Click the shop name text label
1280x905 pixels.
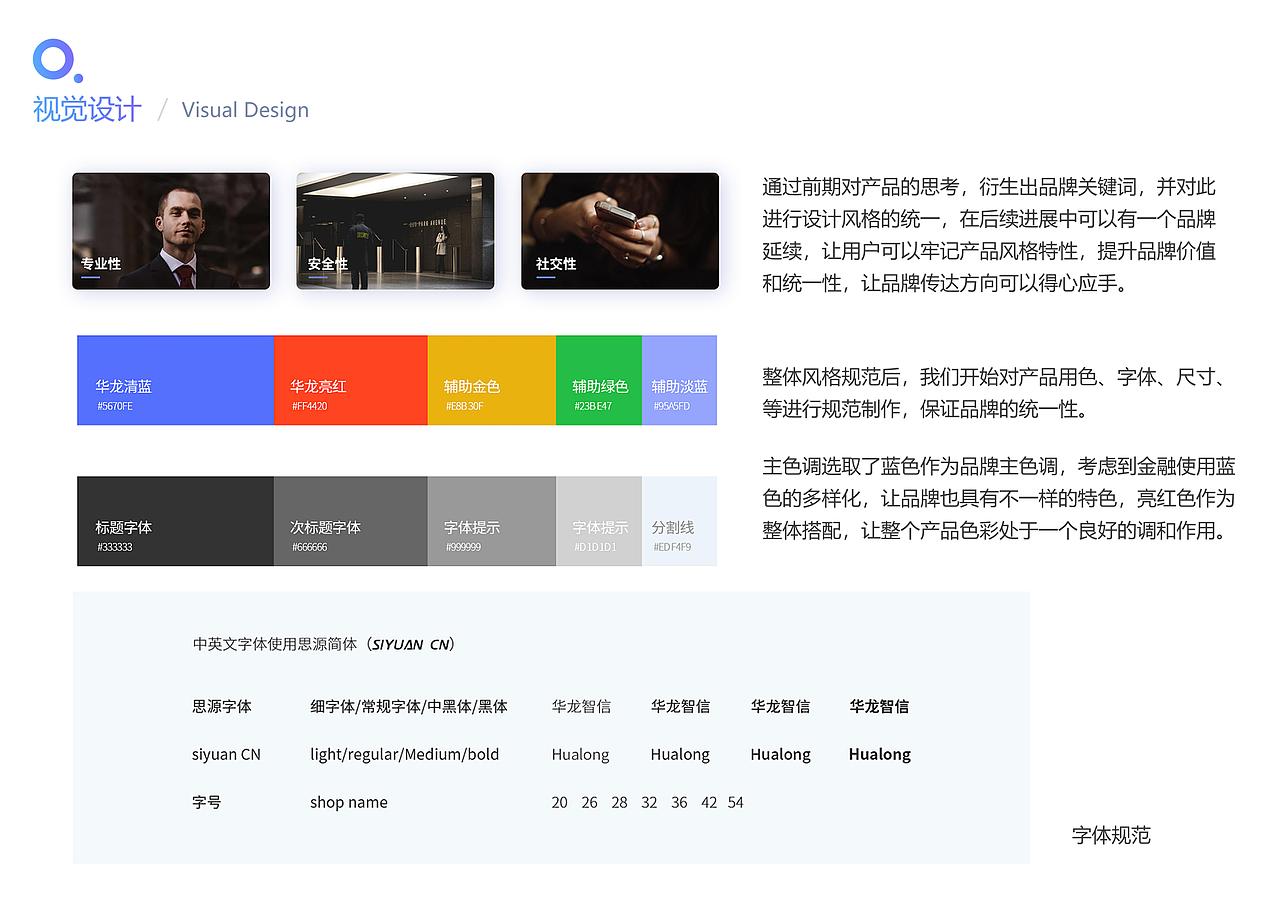tap(348, 802)
